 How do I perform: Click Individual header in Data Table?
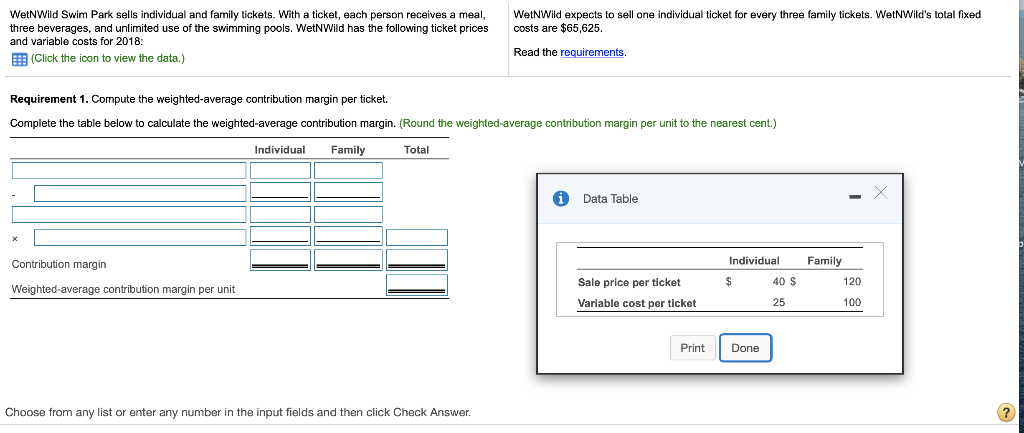pos(754,261)
